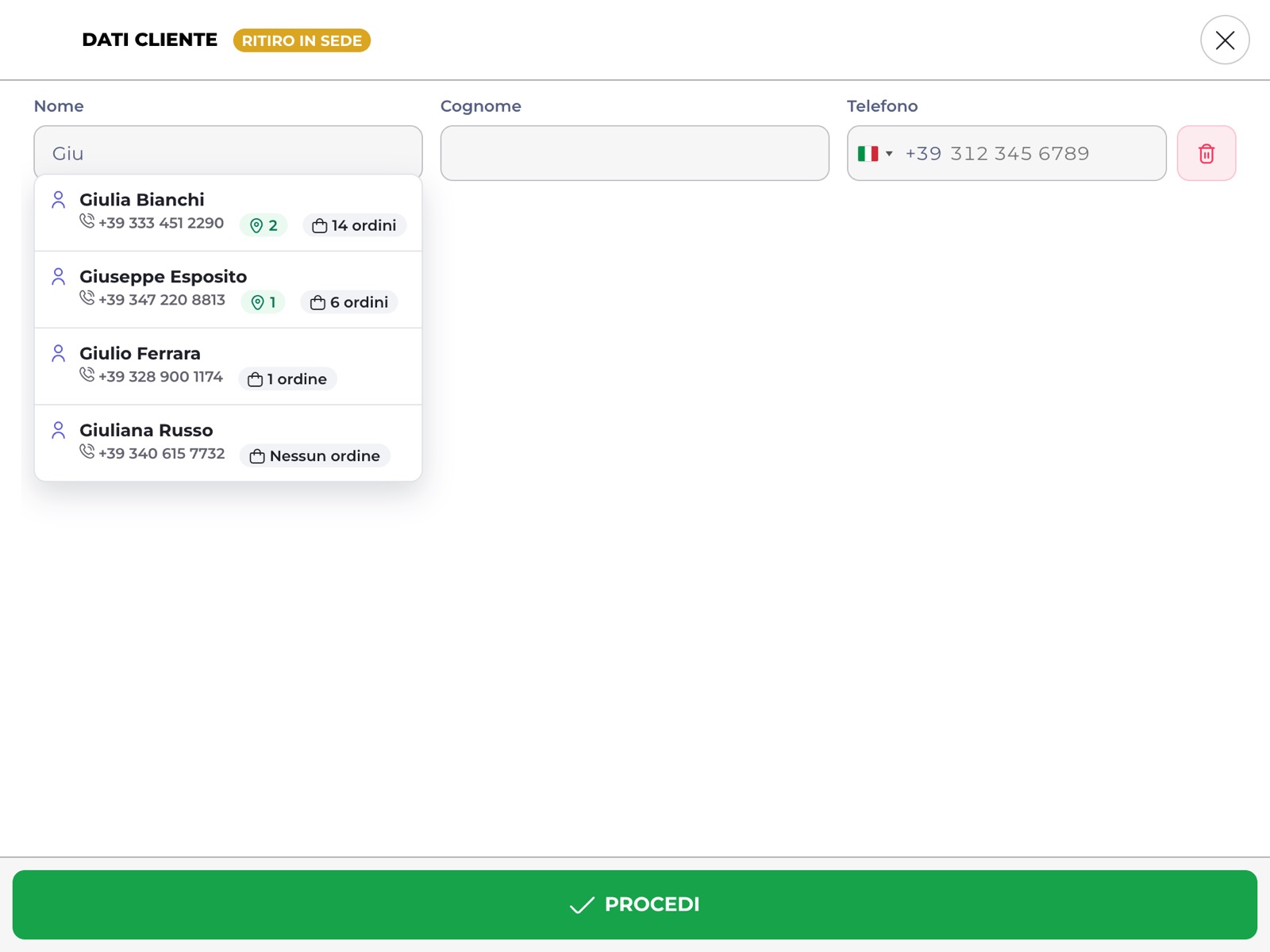Click the person icon beside Giulio Ferrara
Image resolution: width=1270 pixels, height=952 pixels.
click(x=58, y=354)
